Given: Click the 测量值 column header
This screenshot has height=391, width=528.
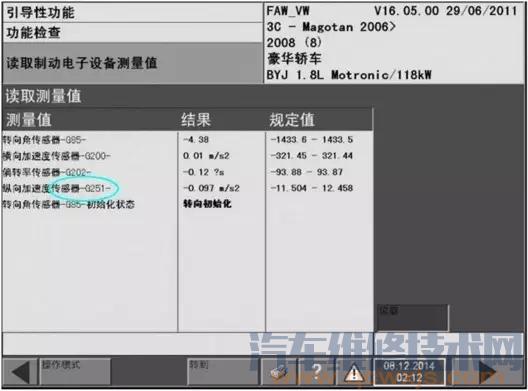Looking at the screenshot, I should tap(29, 120).
